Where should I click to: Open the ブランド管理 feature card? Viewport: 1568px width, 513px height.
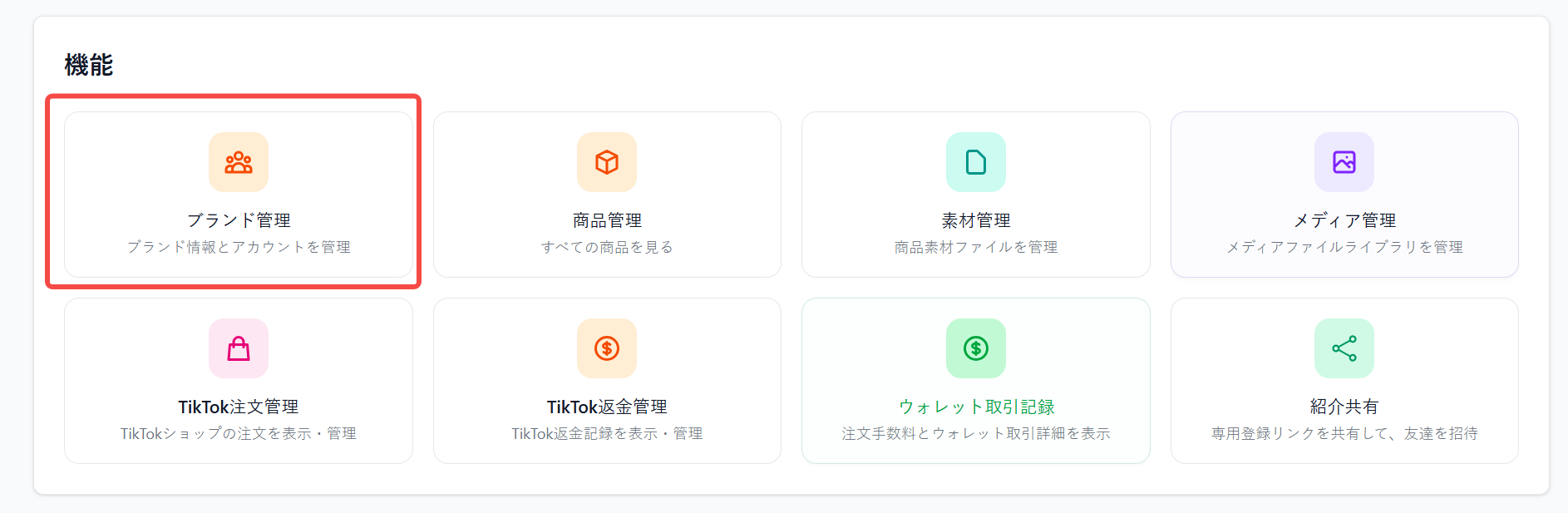[239, 195]
